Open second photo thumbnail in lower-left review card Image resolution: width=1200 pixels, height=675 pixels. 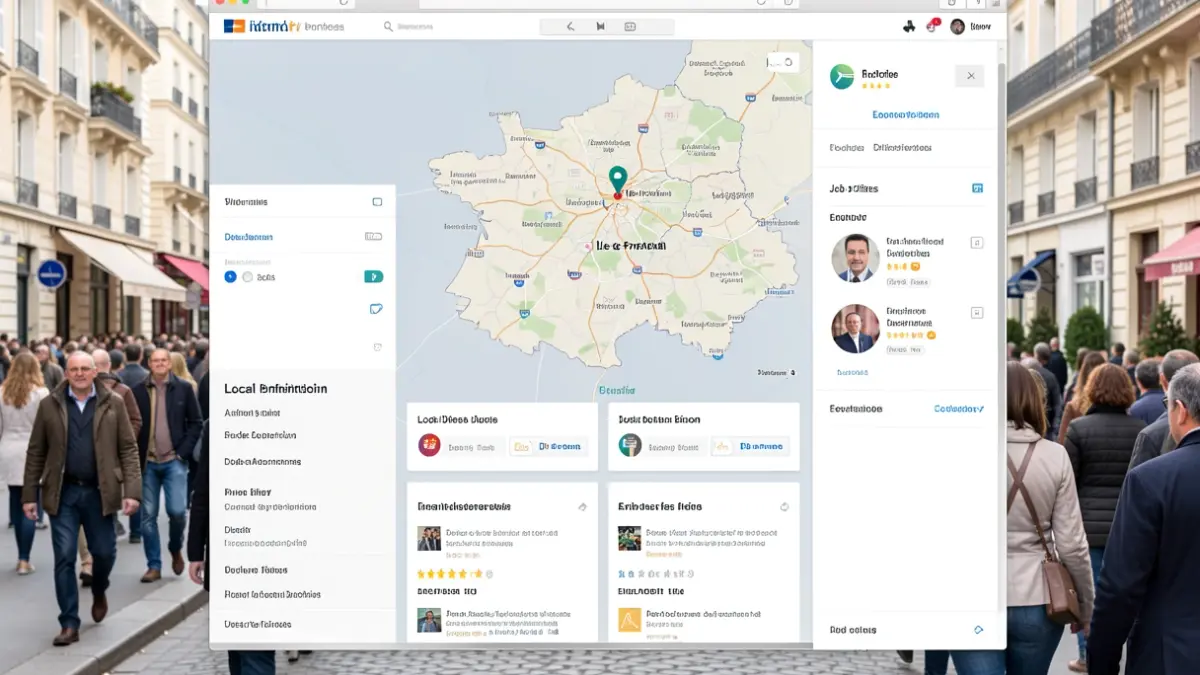coord(429,620)
